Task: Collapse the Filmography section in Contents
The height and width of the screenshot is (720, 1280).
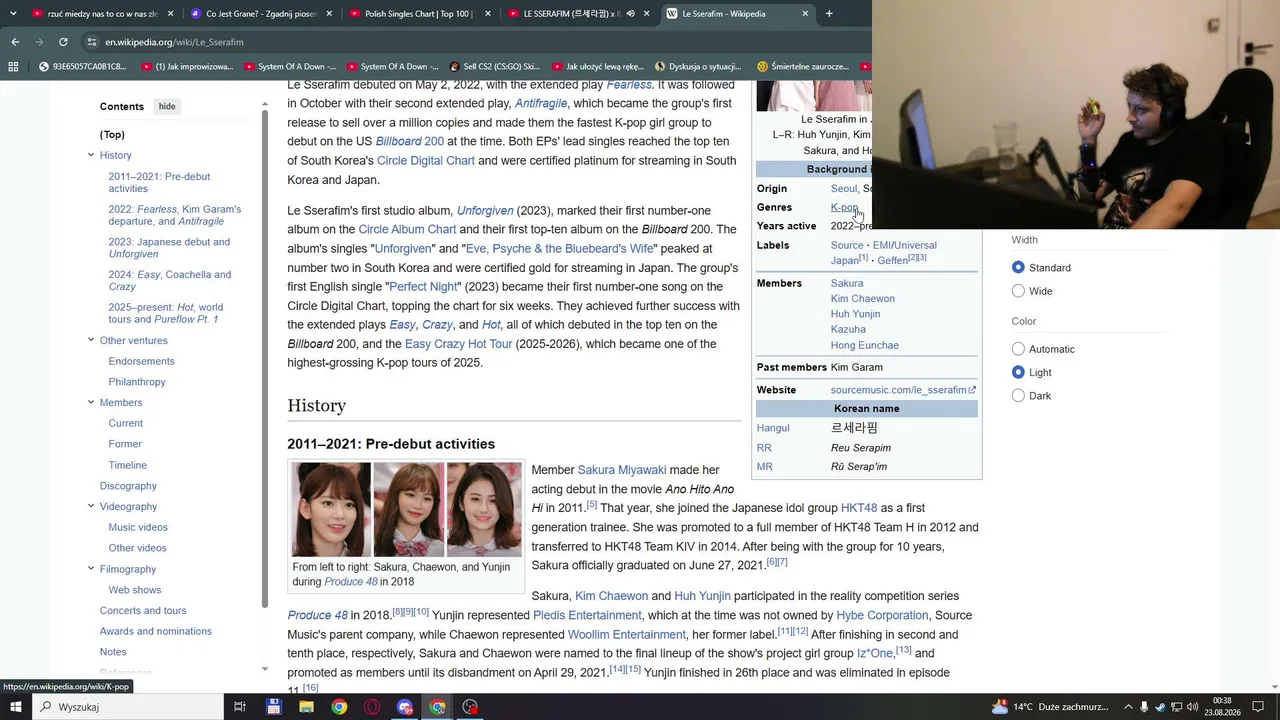Action: click(x=91, y=569)
